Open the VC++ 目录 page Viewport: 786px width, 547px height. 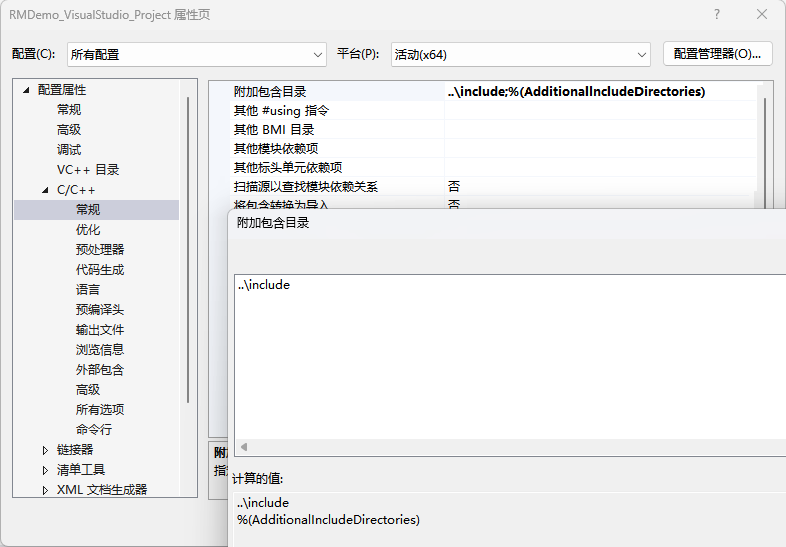pos(88,170)
